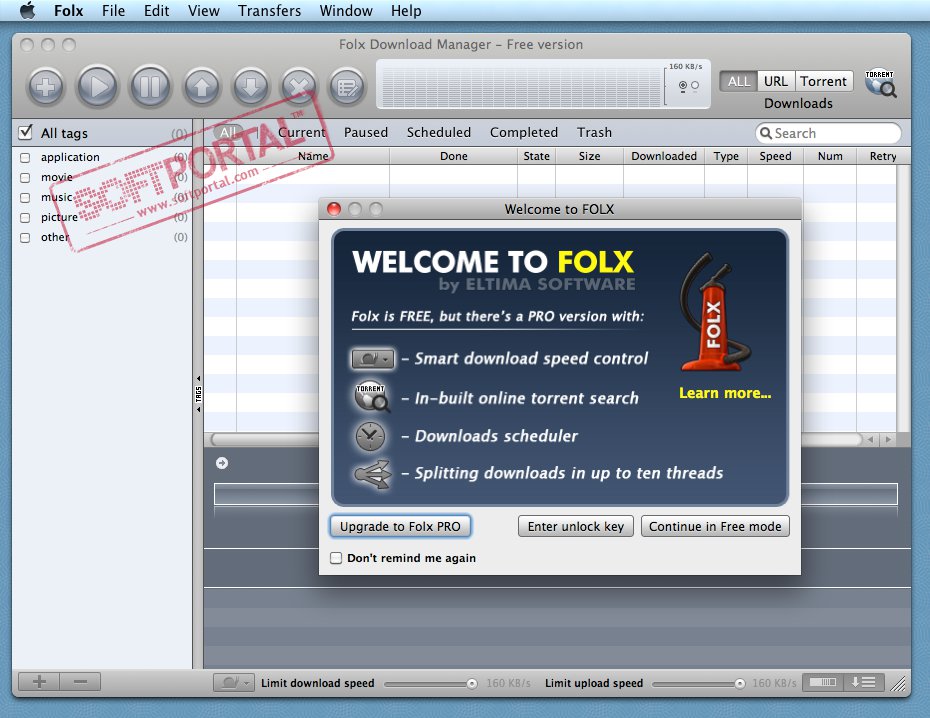
Task: Open the File menu
Action: [x=113, y=11]
